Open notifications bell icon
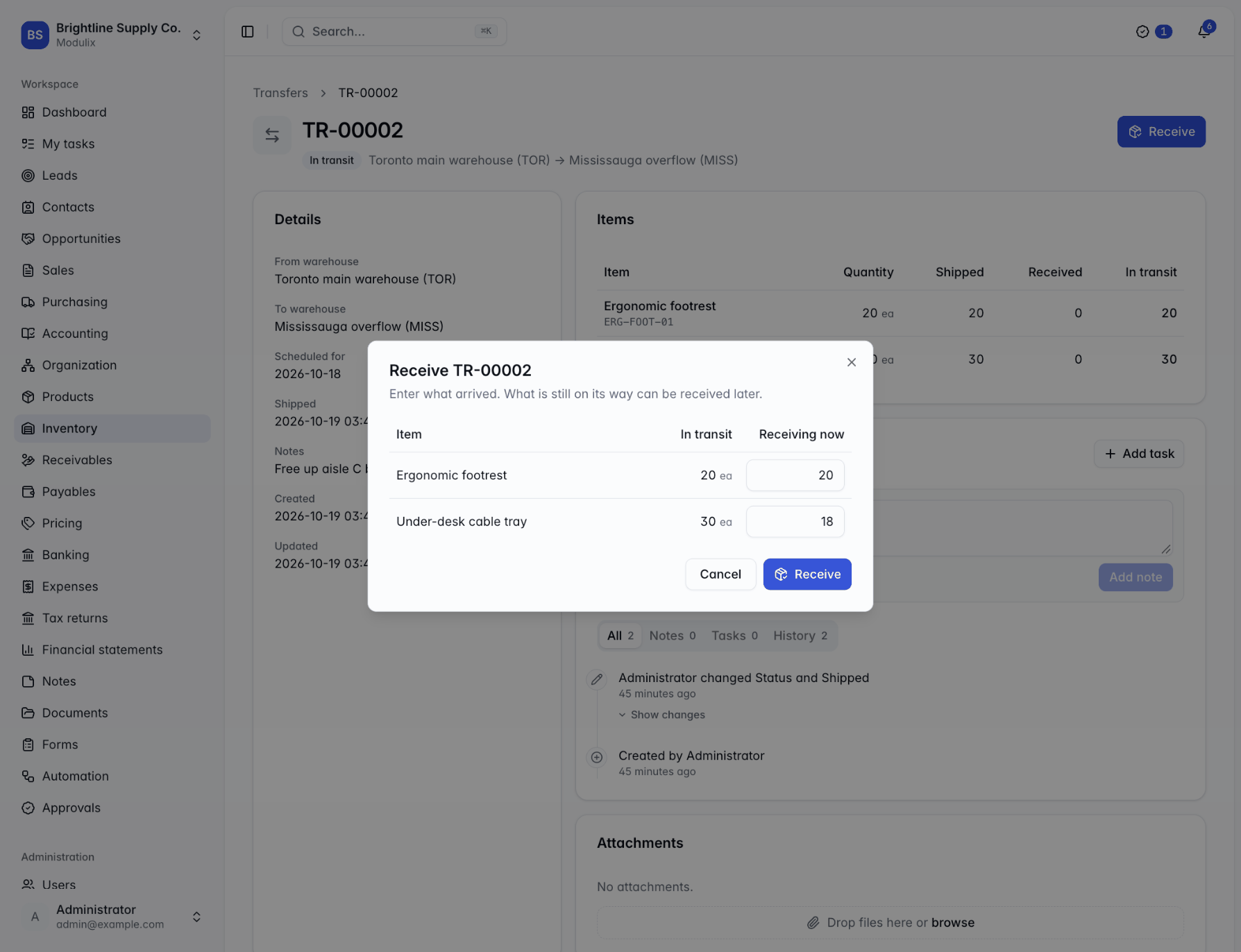This screenshot has width=1241, height=952. (x=1204, y=32)
